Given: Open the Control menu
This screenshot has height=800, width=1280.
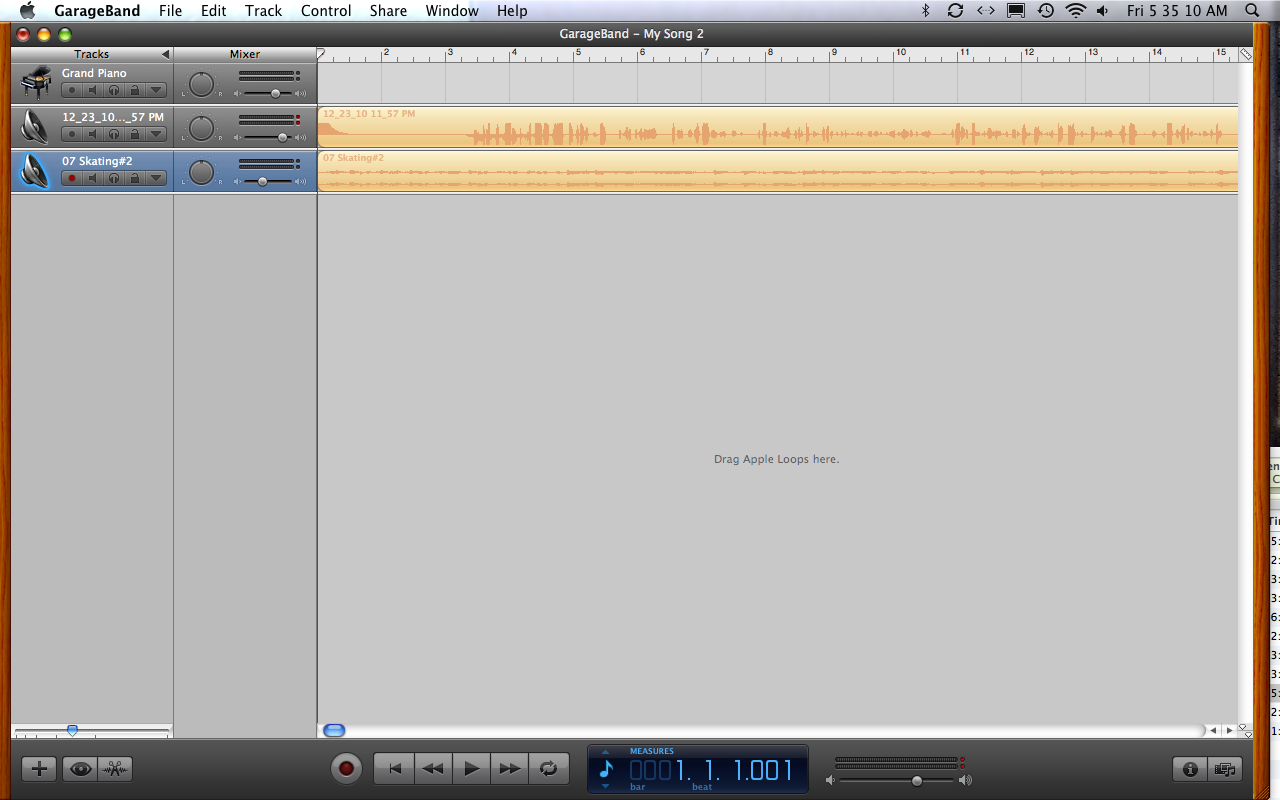Looking at the screenshot, I should pos(326,11).
